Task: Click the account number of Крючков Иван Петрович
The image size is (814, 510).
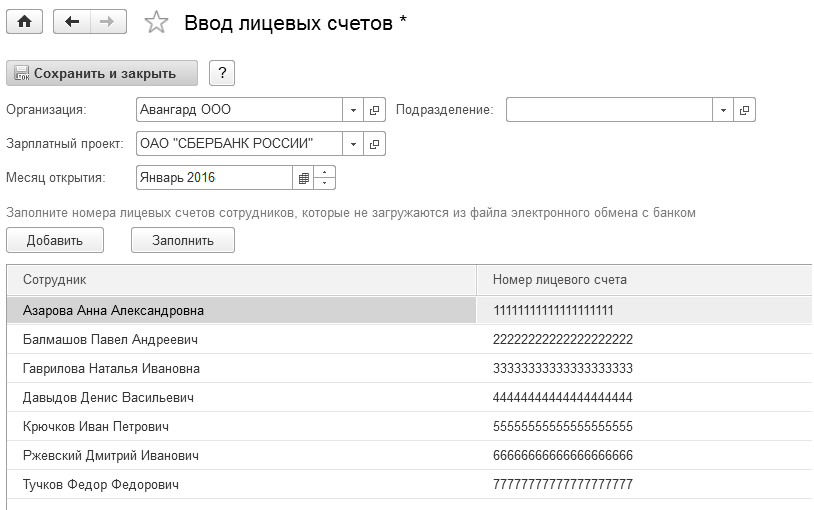Action: [563, 427]
